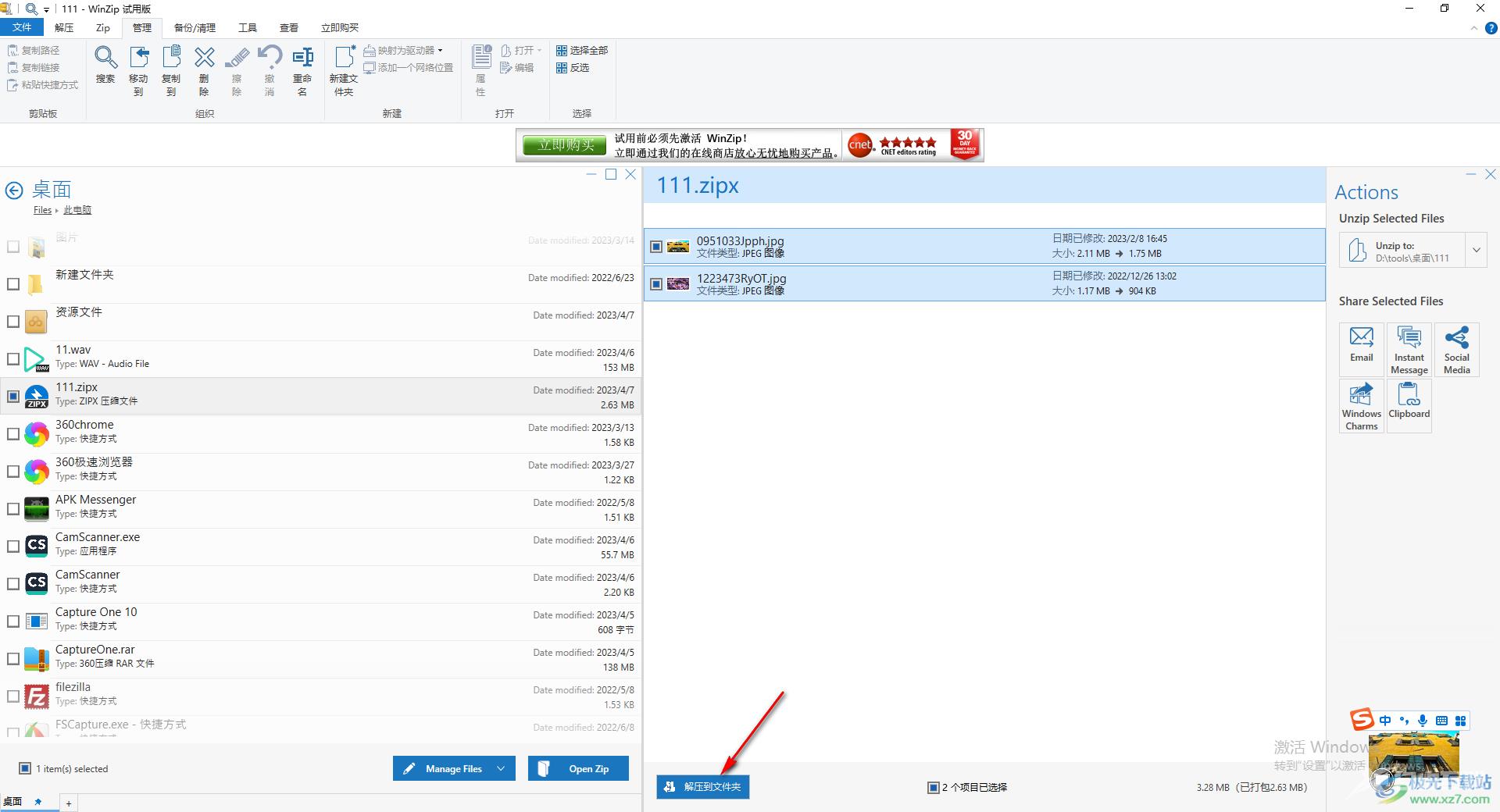Open the 立即购买 ribbon tab
This screenshot has width=1500, height=812.
[340, 27]
